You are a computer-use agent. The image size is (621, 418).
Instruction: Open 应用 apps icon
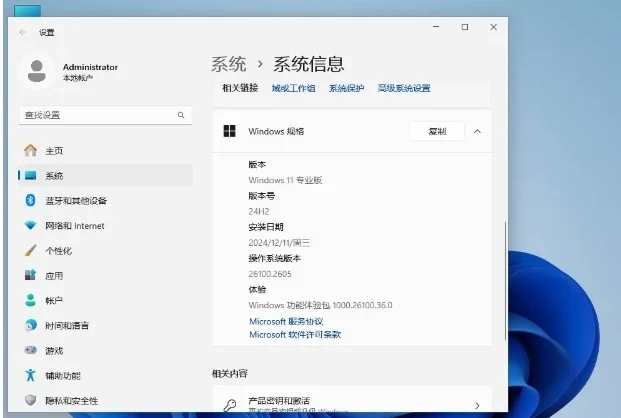pos(30,275)
